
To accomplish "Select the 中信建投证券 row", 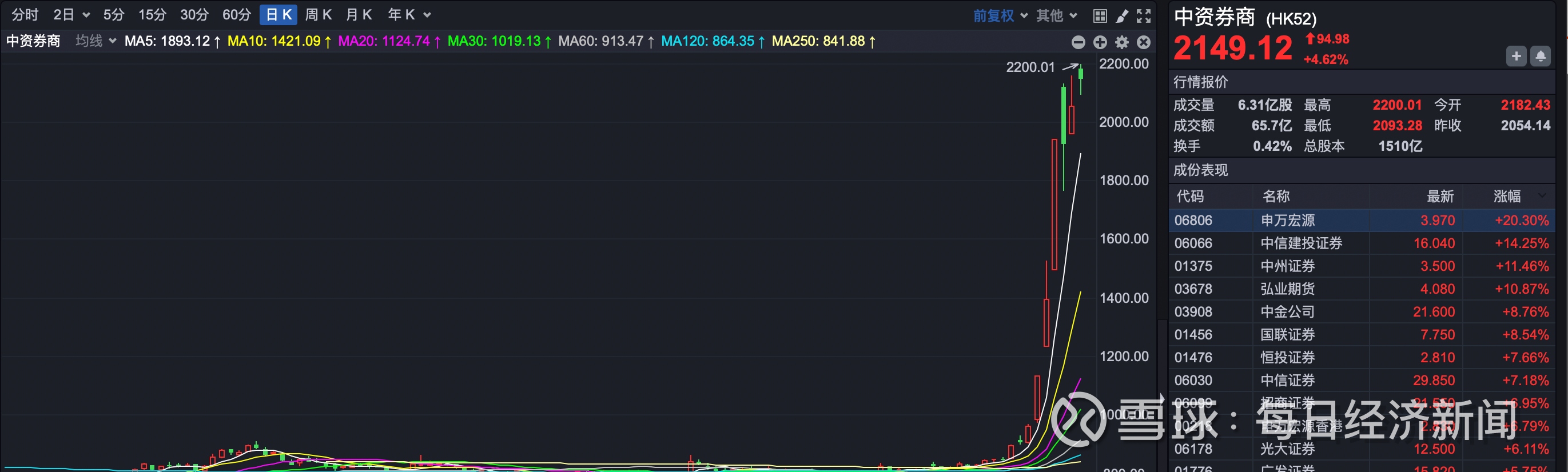I will point(1362,243).
